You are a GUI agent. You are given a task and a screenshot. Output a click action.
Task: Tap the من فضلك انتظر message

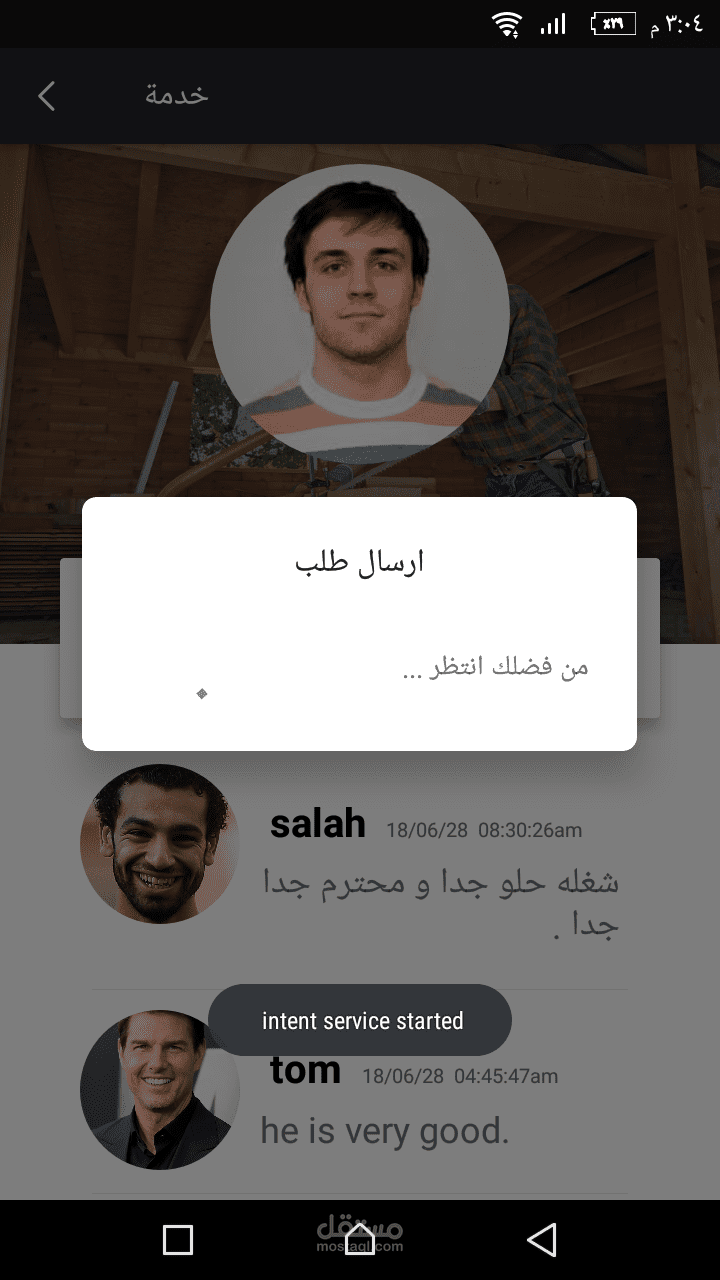point(495,667)
